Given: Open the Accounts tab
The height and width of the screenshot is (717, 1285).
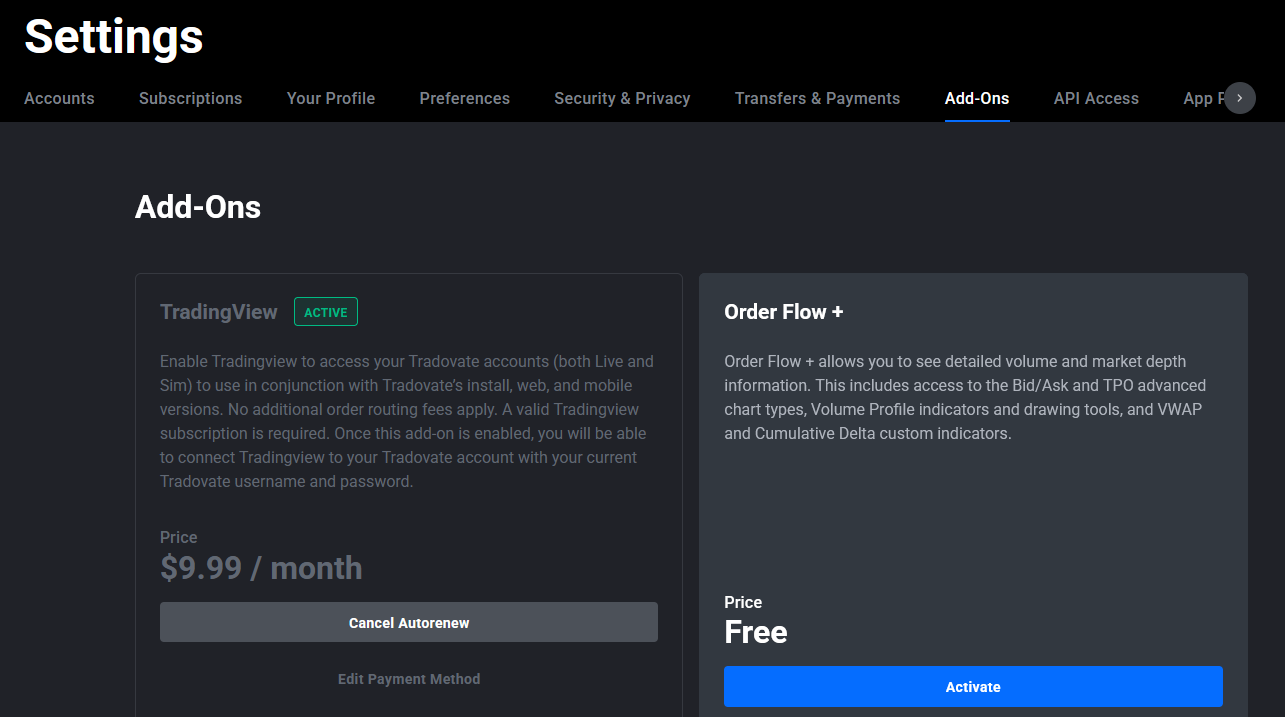Looking at the screenshot, I should pyautogui.click(x=59, y=98).
